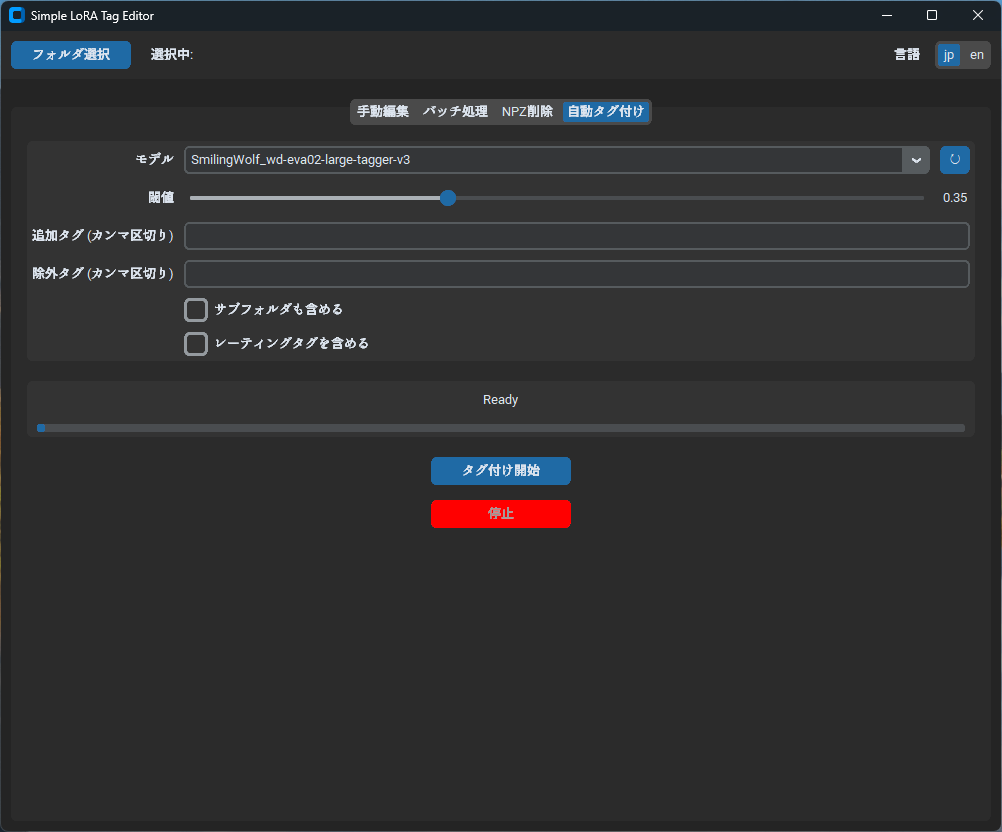The image size is (1002, 832).
Task: Select the NPZ削除 tab
Action: [527, 112]
